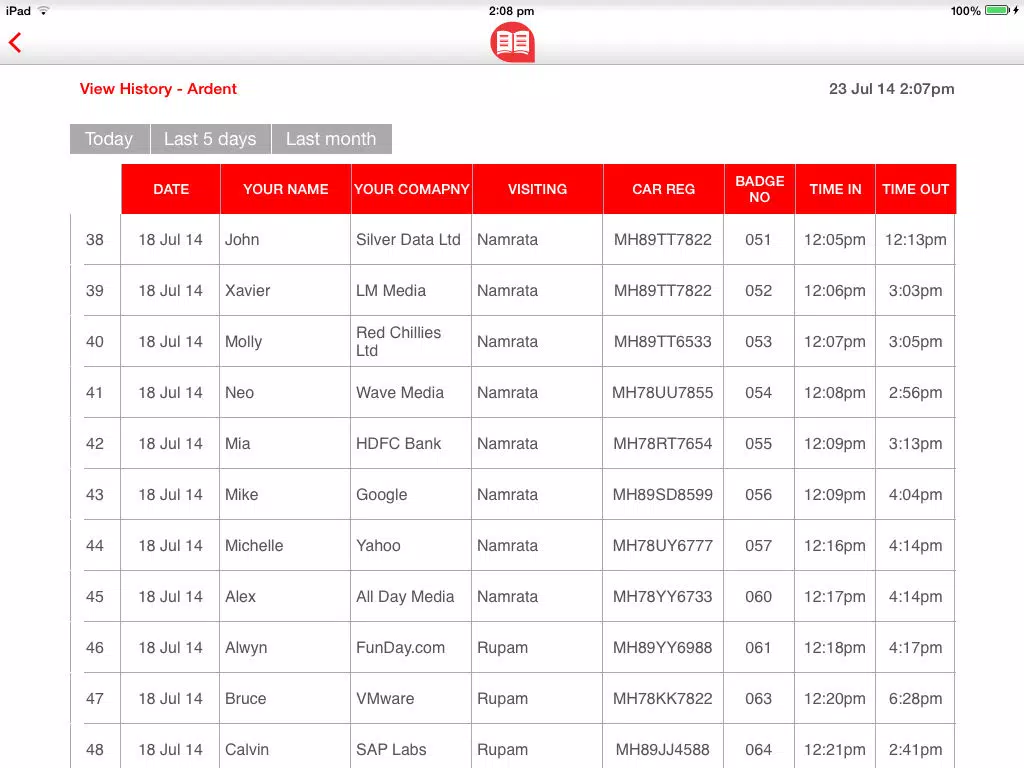Click the BADGE NO column header
The height and width of the screenshot is (768, 1024).
click(760, 189)
